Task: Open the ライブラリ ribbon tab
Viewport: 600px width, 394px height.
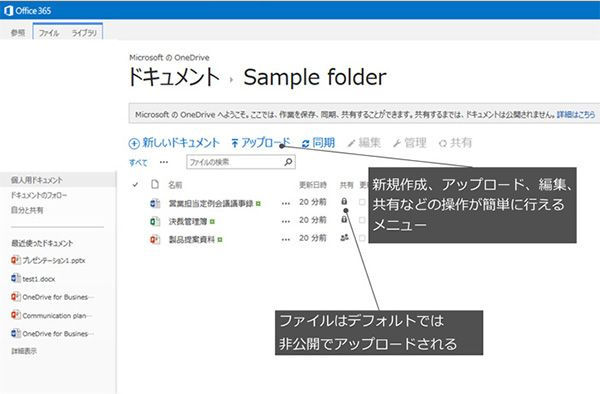Action: pos(84,33)
